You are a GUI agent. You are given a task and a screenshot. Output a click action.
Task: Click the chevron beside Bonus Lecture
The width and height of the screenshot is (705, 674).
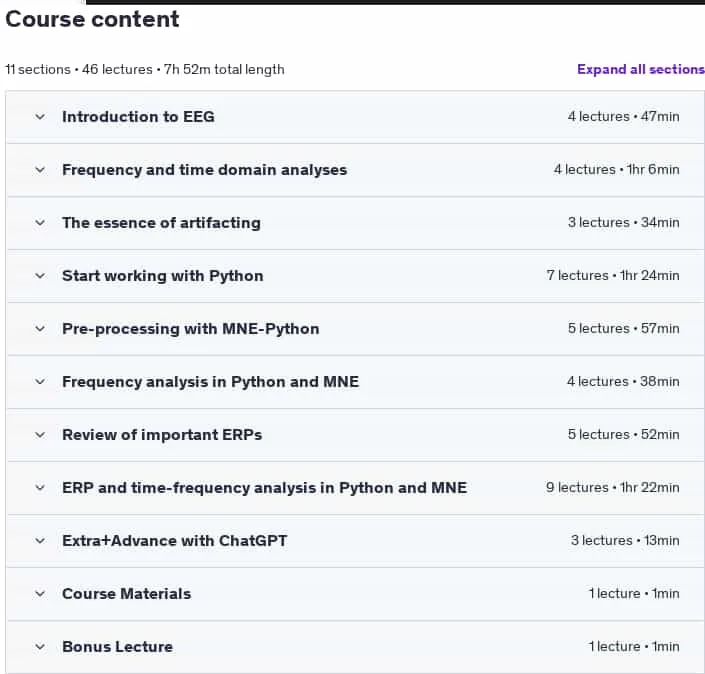coord(40,647)
